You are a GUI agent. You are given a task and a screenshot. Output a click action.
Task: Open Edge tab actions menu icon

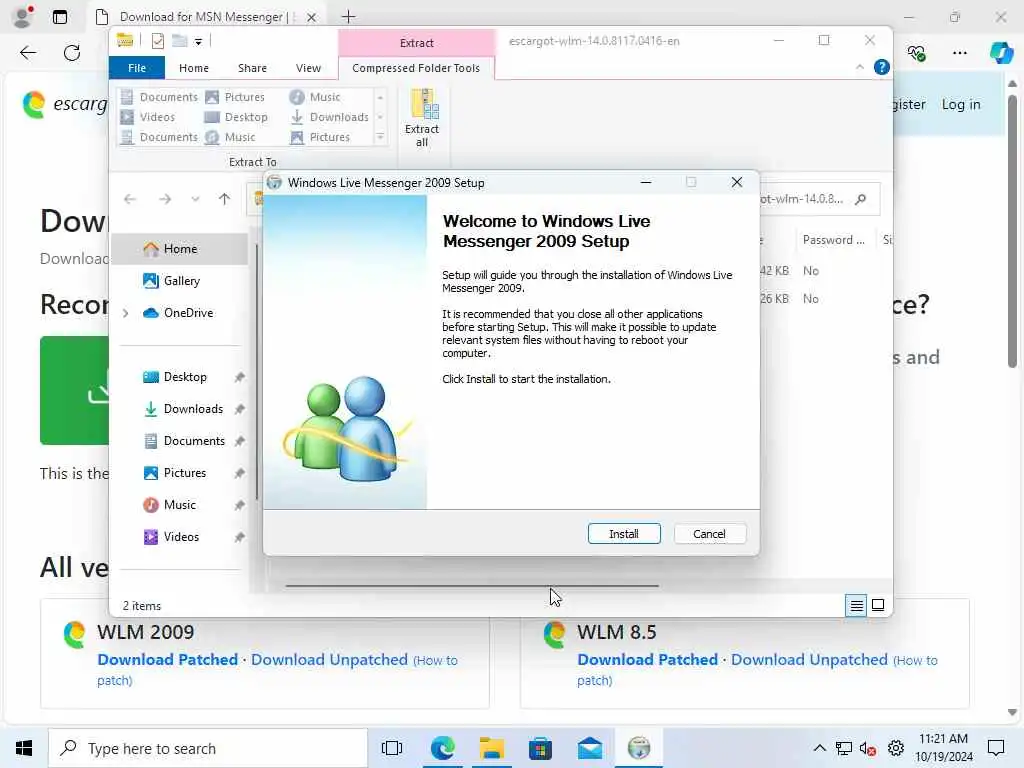click(60, 17)
